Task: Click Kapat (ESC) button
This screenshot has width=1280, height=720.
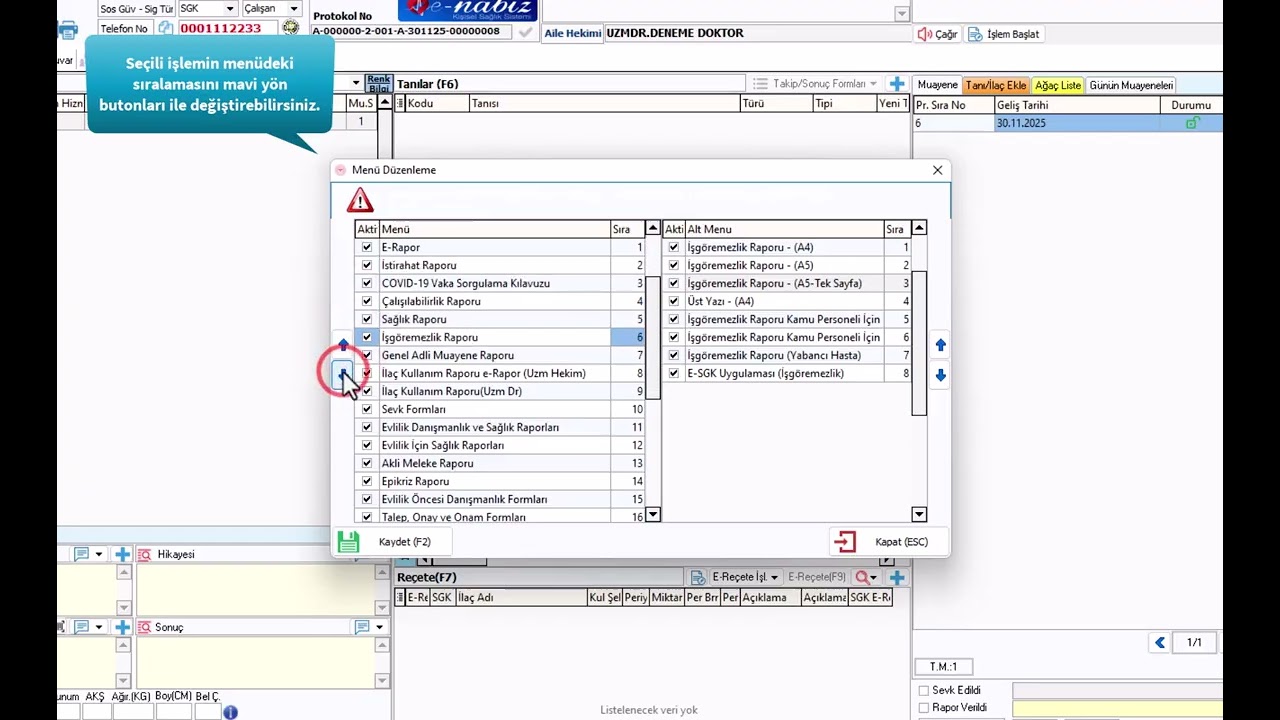Action: click(x=888, y=542)
